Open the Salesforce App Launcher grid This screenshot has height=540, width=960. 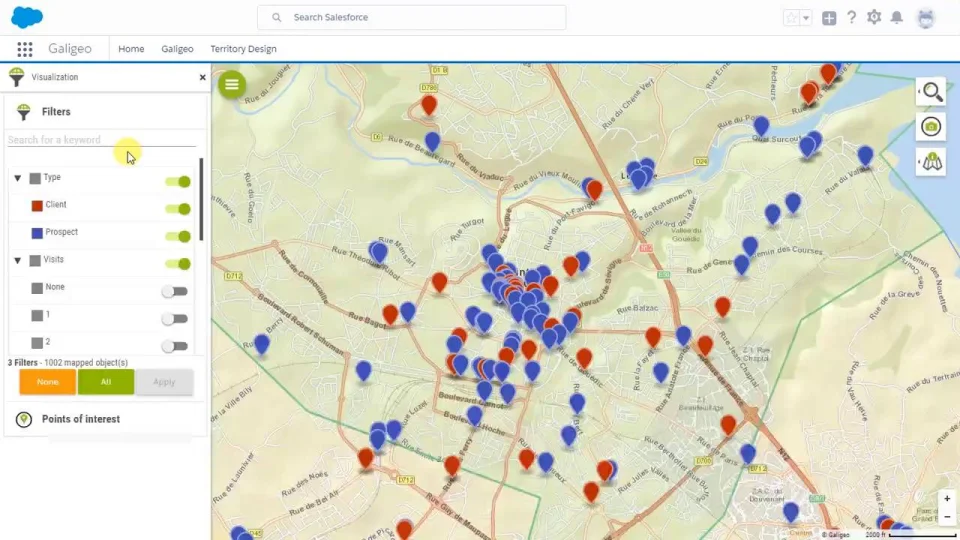pyautogui.click(x=25, y=49)
